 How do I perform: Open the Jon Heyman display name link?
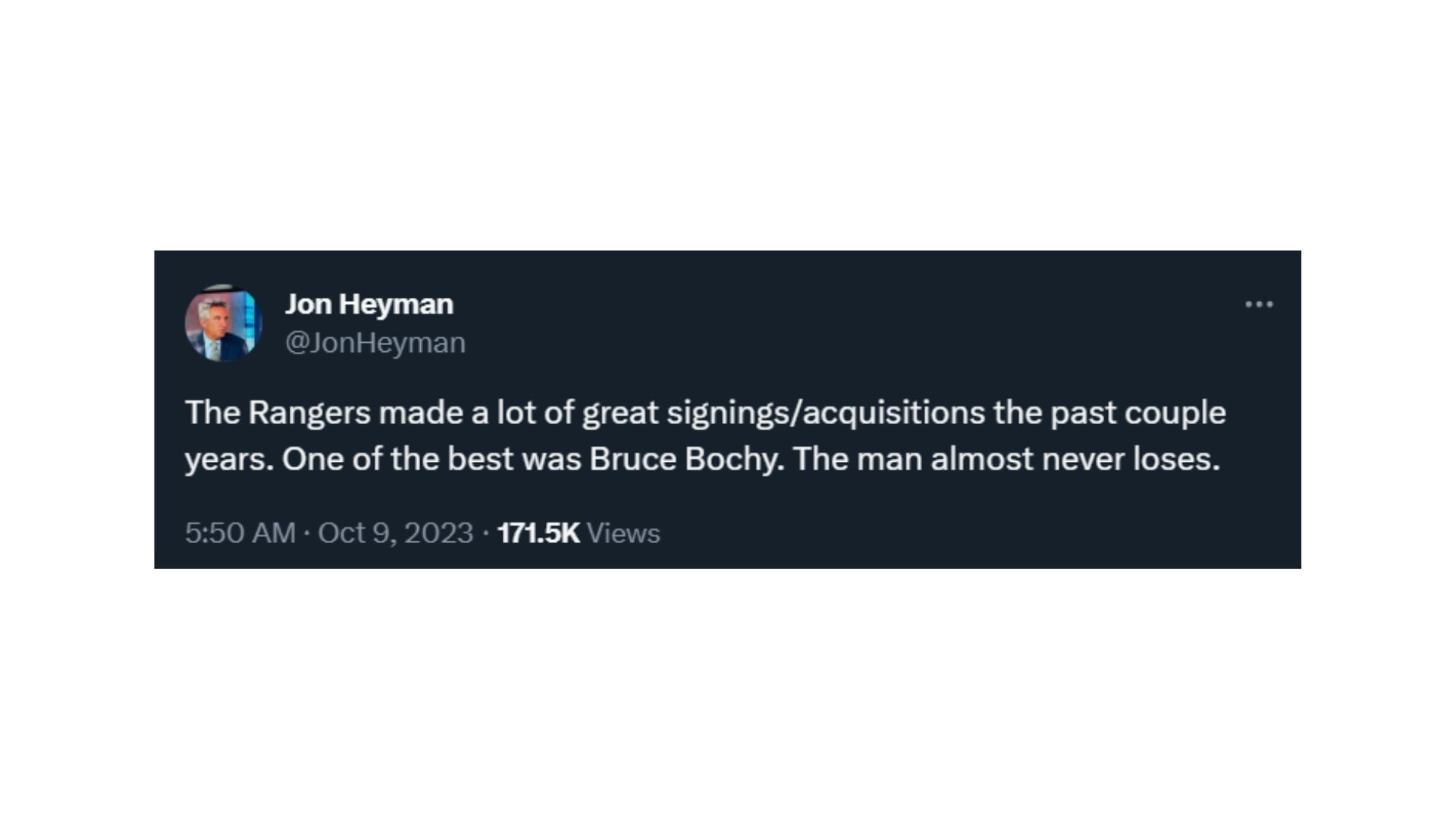coord(369,304)
